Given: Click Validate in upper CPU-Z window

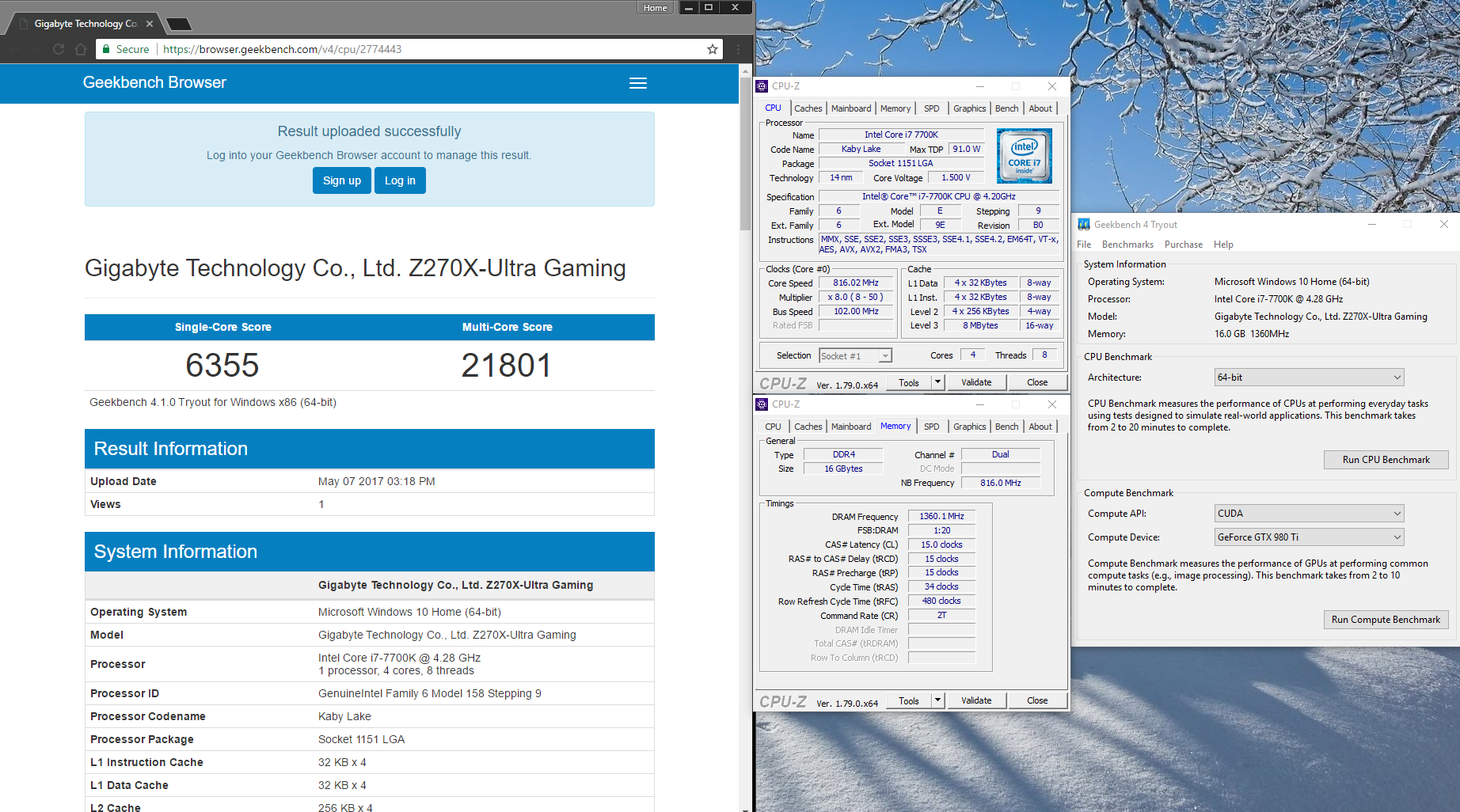Looking at the screenshot, I should click(976, 382).
